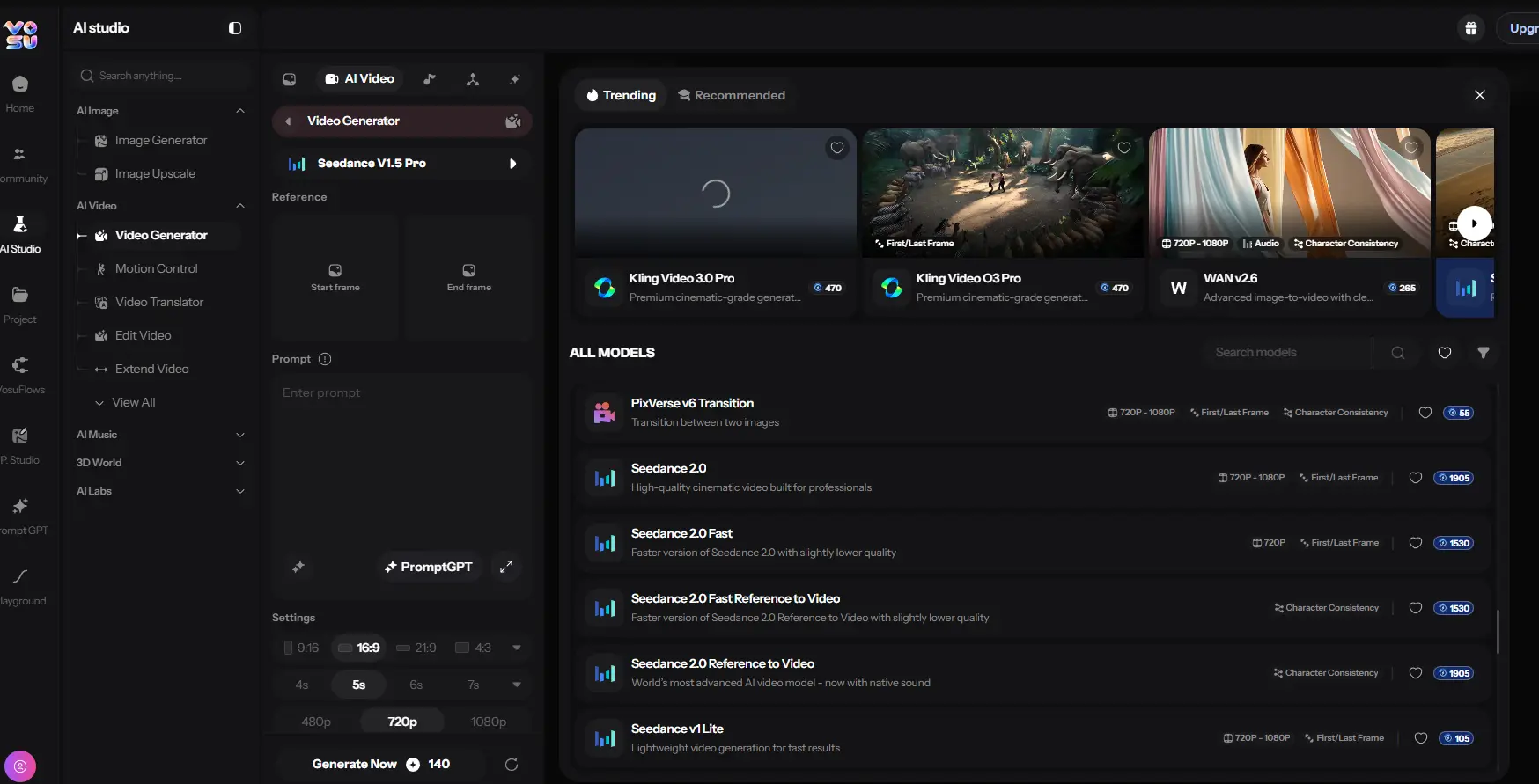Open the models filter funnel
Screen dimensions: 1539x784
1484,353
